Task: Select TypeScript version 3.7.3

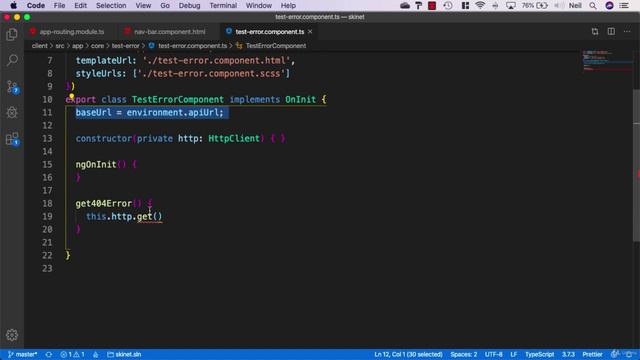Action: [568, 354]
